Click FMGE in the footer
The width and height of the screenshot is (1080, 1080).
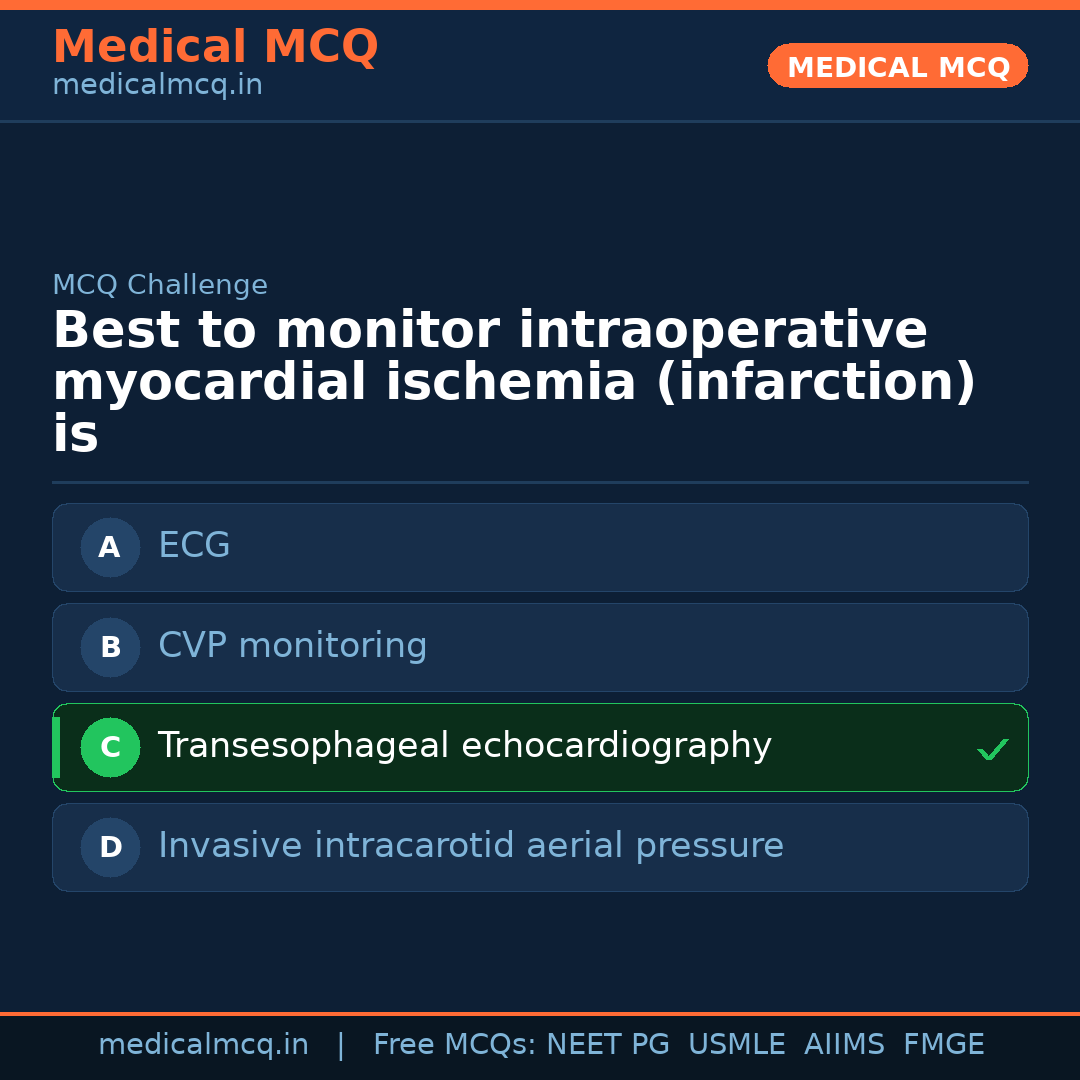point(943,1045)
